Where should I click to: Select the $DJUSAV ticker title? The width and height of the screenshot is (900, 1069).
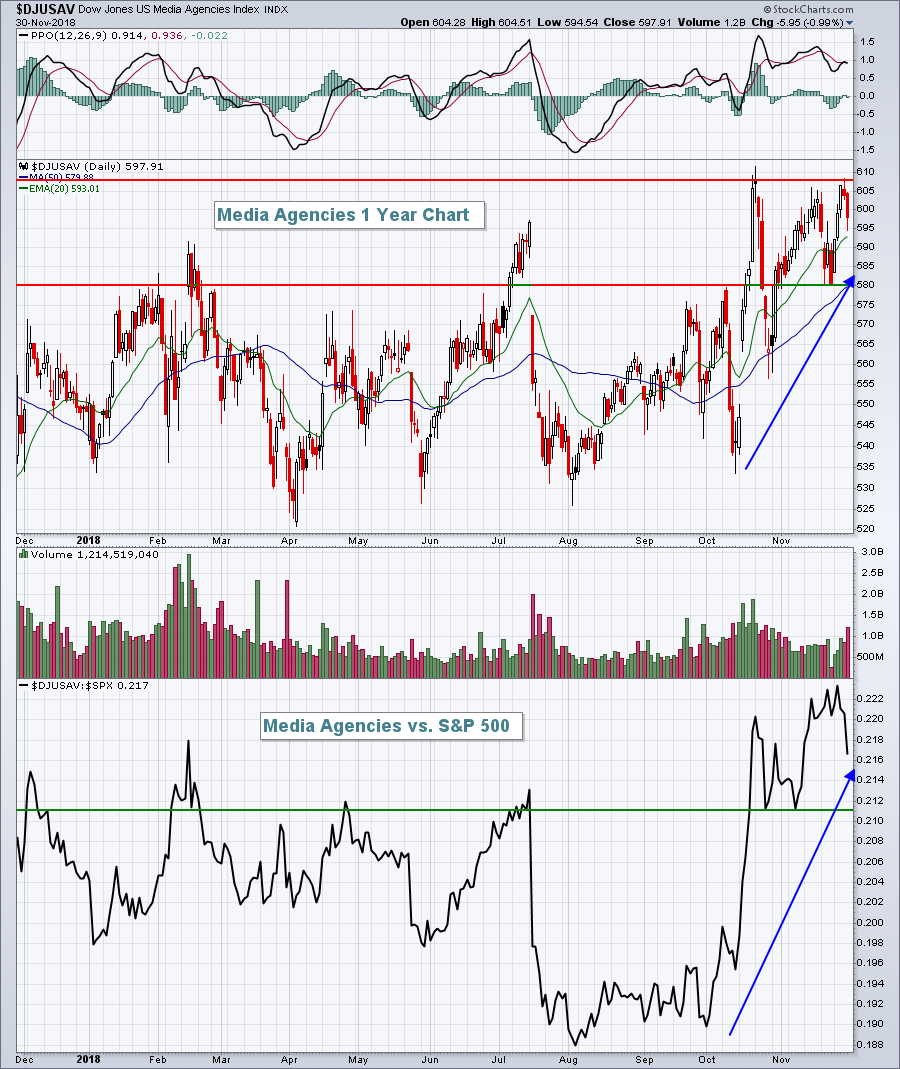point(45,10)
